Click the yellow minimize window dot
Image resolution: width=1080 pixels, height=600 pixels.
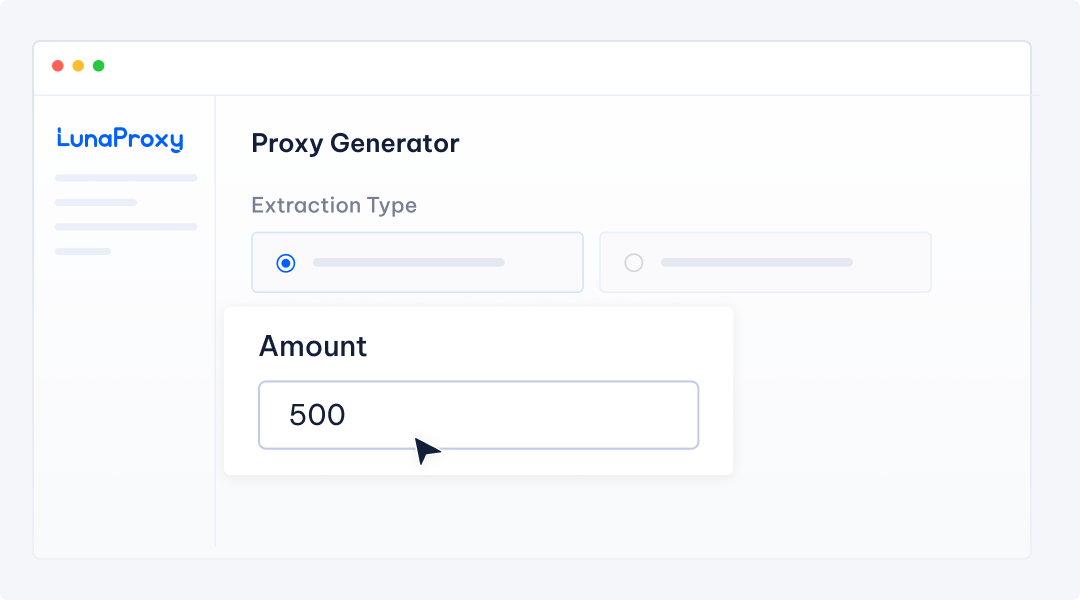79,65
